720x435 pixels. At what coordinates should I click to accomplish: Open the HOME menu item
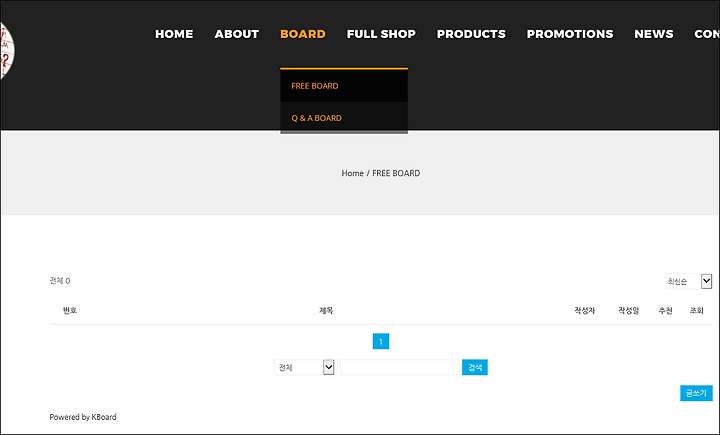coord(174,34)
